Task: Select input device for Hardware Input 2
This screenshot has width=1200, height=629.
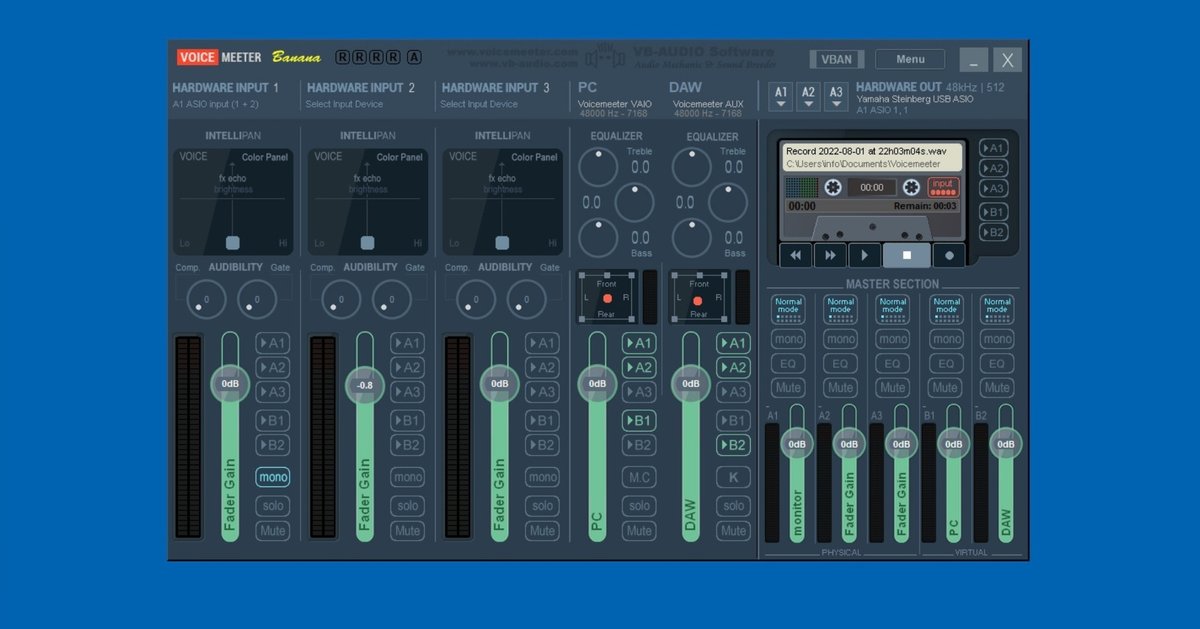Action: (344, 104)
